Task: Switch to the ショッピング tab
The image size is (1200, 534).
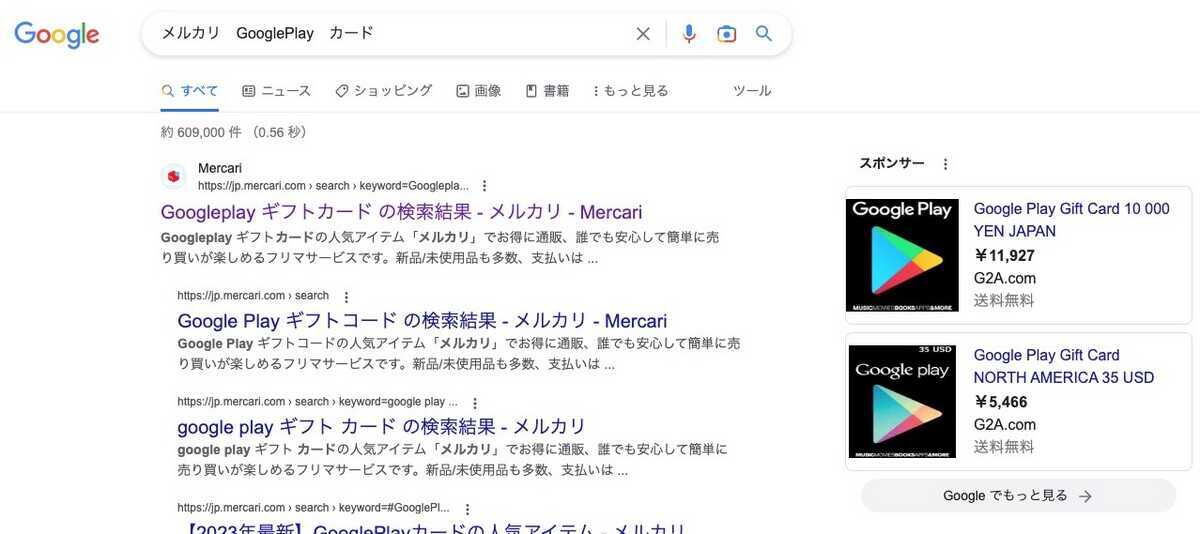Action: 383,91
